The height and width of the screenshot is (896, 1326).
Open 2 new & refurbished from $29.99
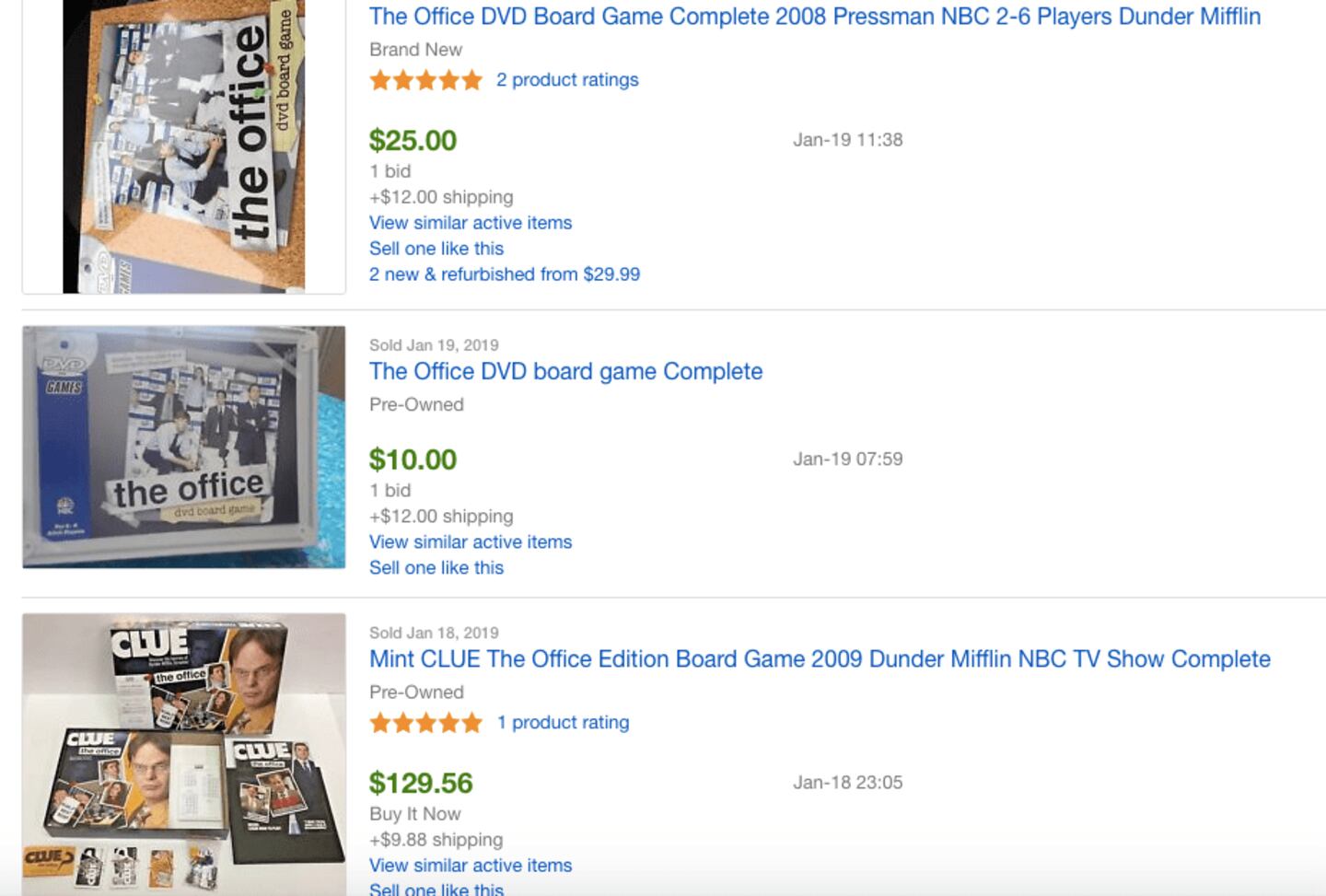(504, 274)
